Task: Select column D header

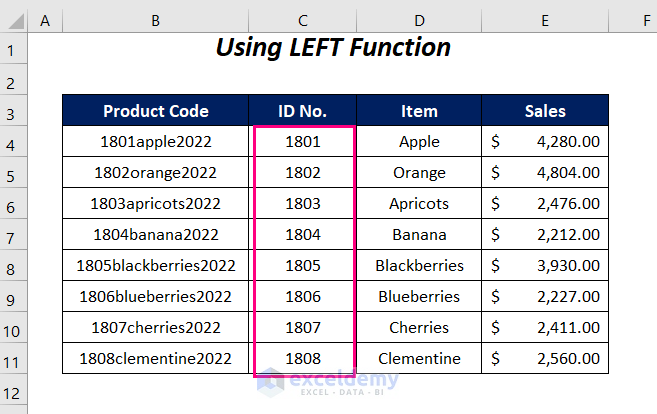Action: click(x=419, y=19)
